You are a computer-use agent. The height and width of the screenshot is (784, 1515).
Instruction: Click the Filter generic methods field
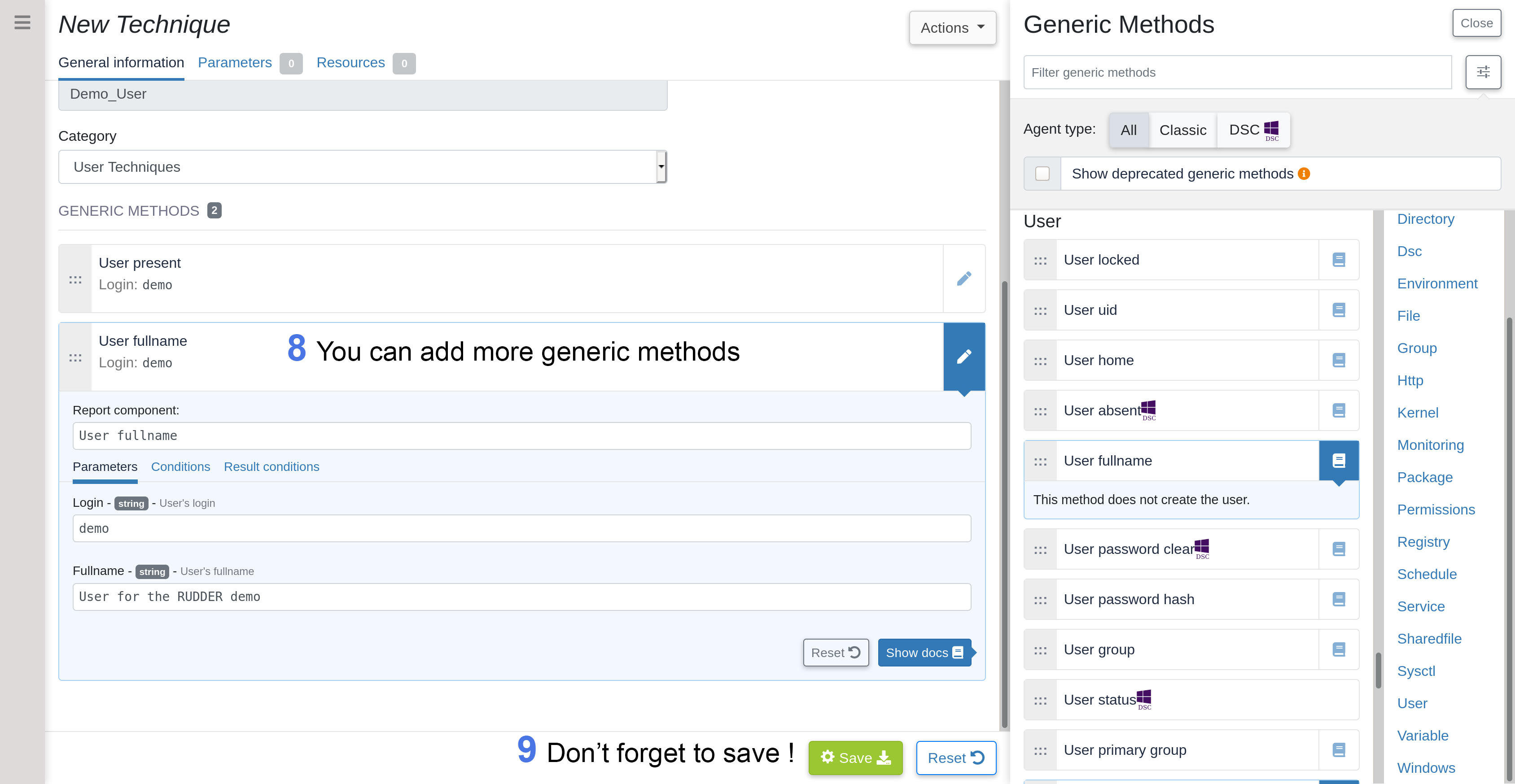pyautogui.click(x=1237, y=72)
